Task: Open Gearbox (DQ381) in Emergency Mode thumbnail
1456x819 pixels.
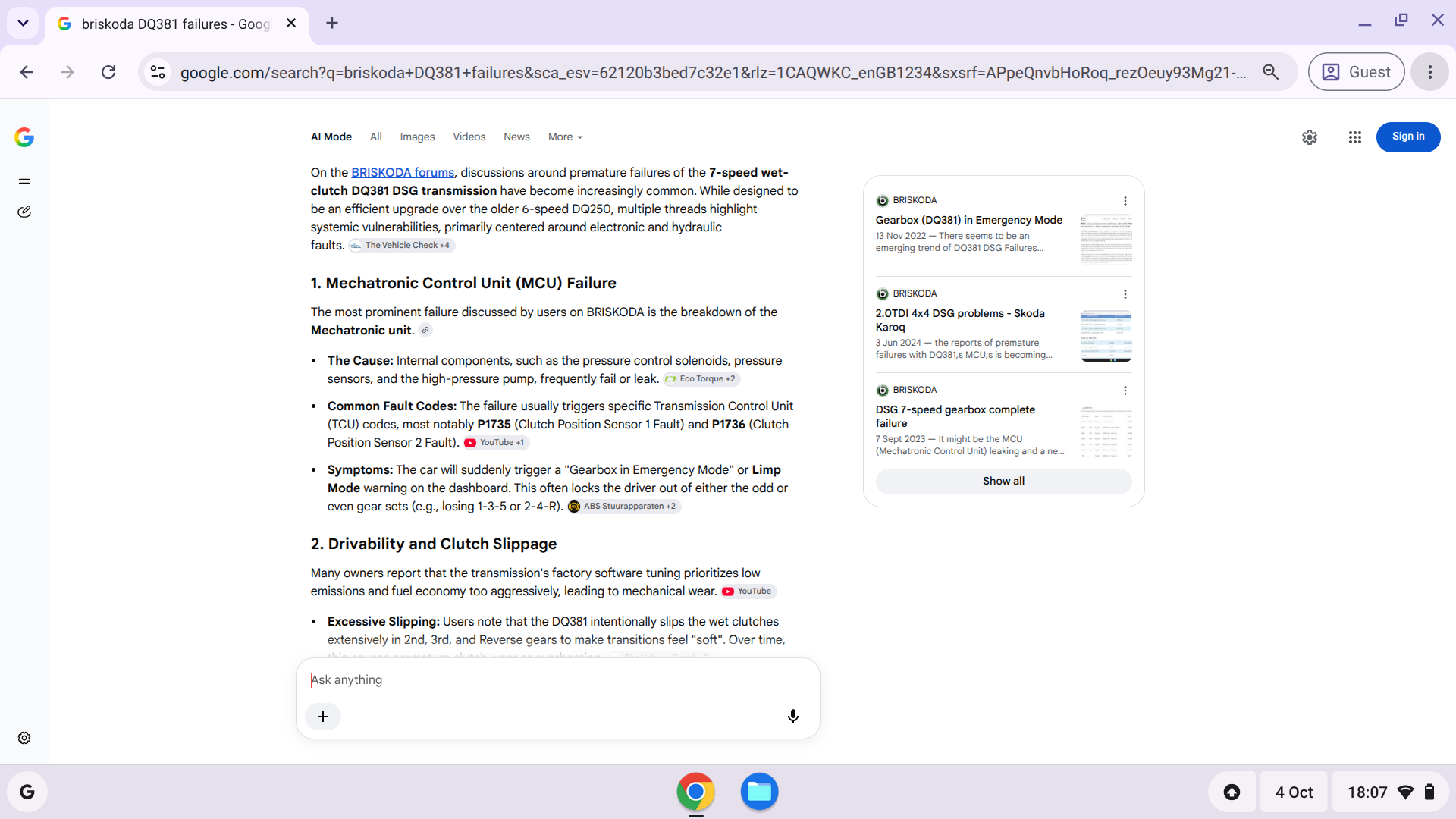Action: point(1106,240)
